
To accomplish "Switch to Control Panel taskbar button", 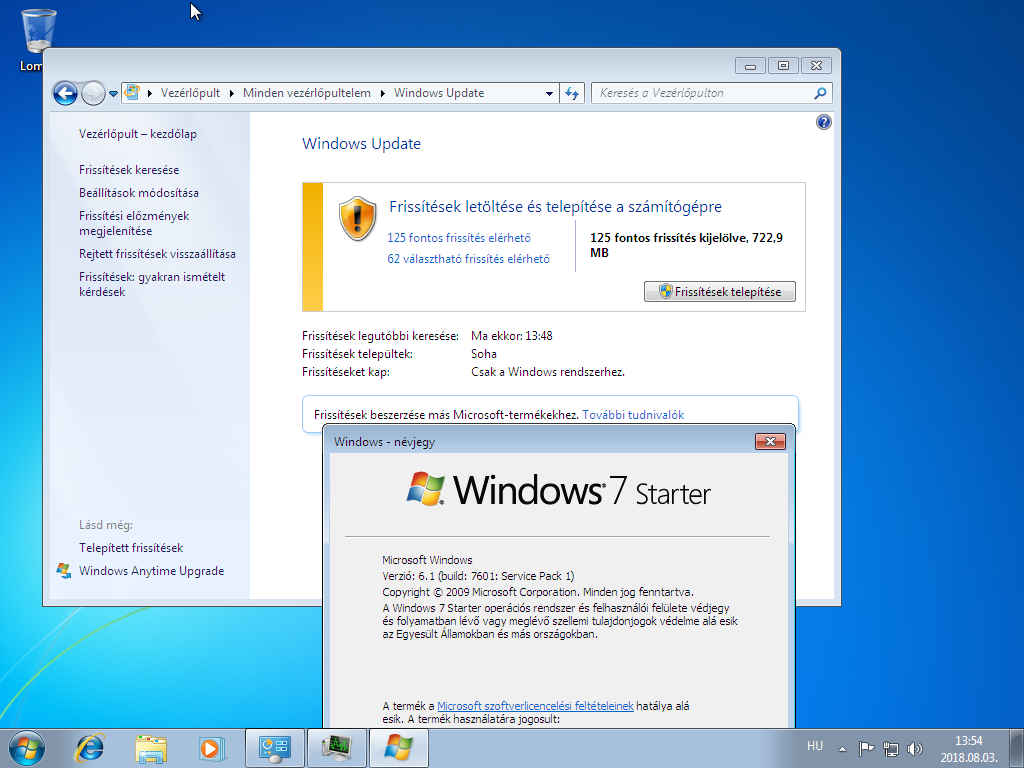I will pyautogui.click(x=274, y=748).
